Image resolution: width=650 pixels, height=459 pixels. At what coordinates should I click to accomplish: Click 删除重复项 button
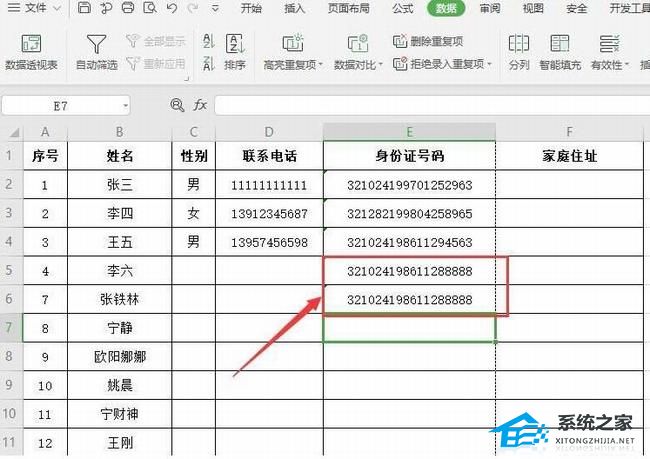point(428,41)
